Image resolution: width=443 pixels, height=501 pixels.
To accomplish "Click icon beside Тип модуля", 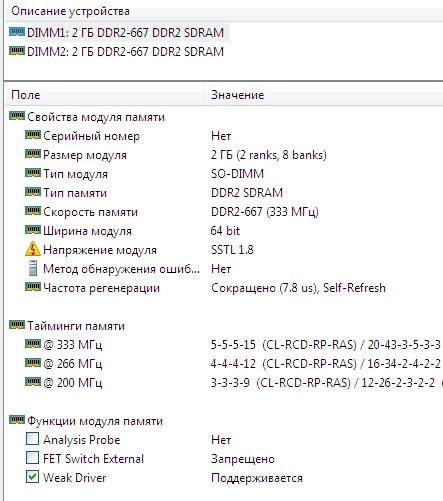I will click(x=33, y=173).
